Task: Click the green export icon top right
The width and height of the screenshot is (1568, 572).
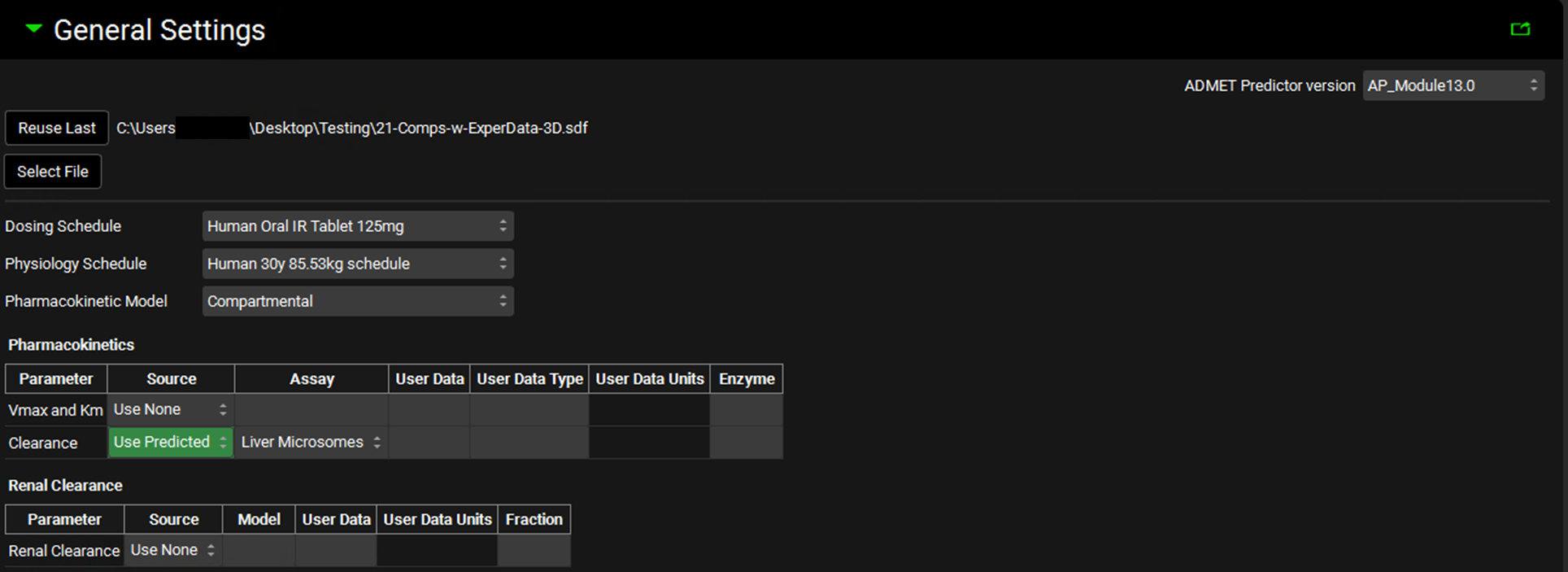Action: click(1520, 29)
